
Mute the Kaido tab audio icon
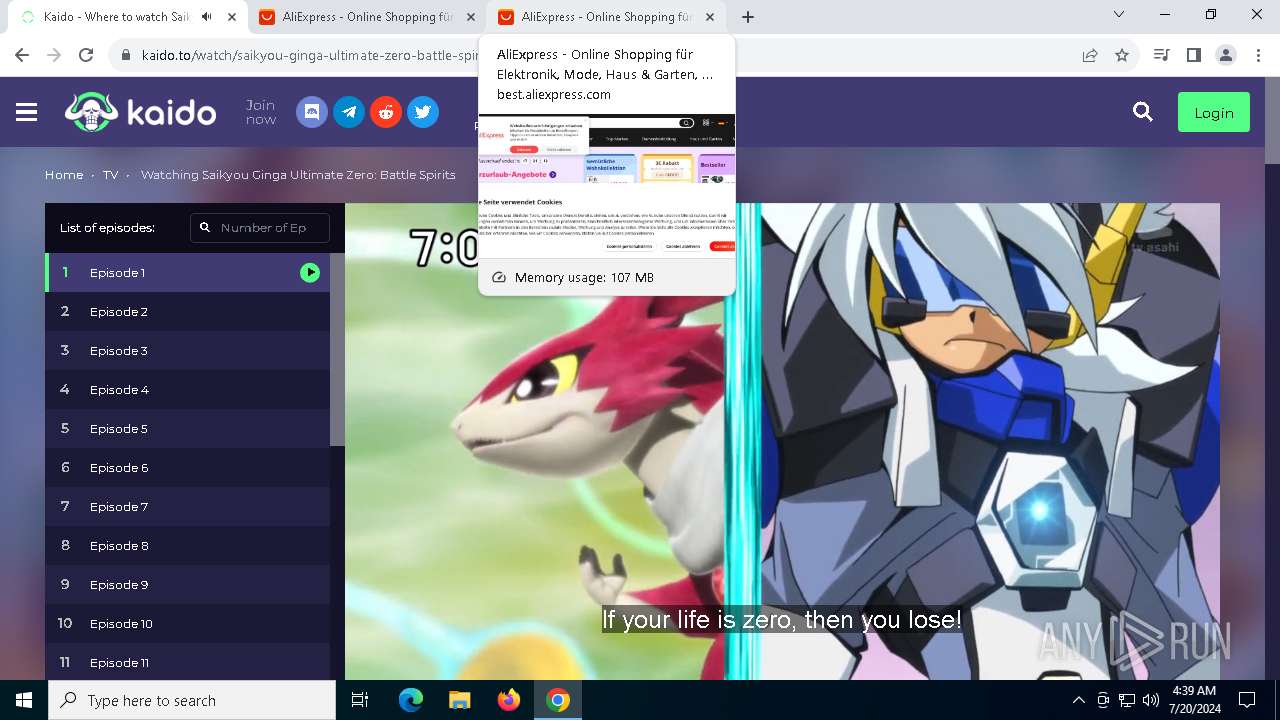tap(207, 17)
